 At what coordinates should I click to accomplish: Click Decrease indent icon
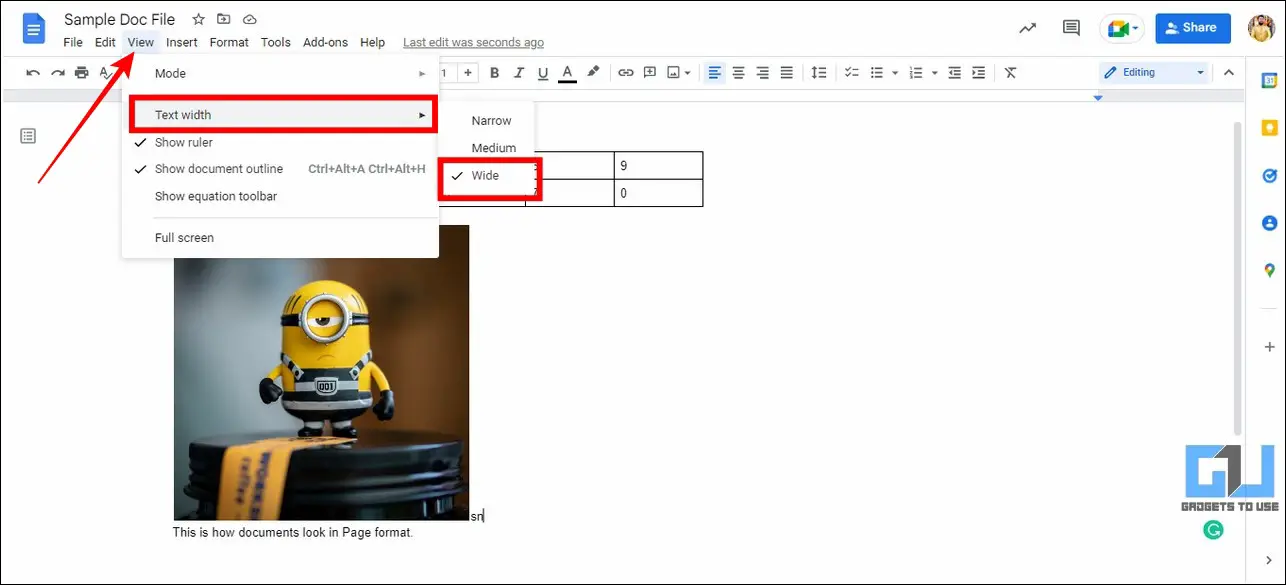955,73
